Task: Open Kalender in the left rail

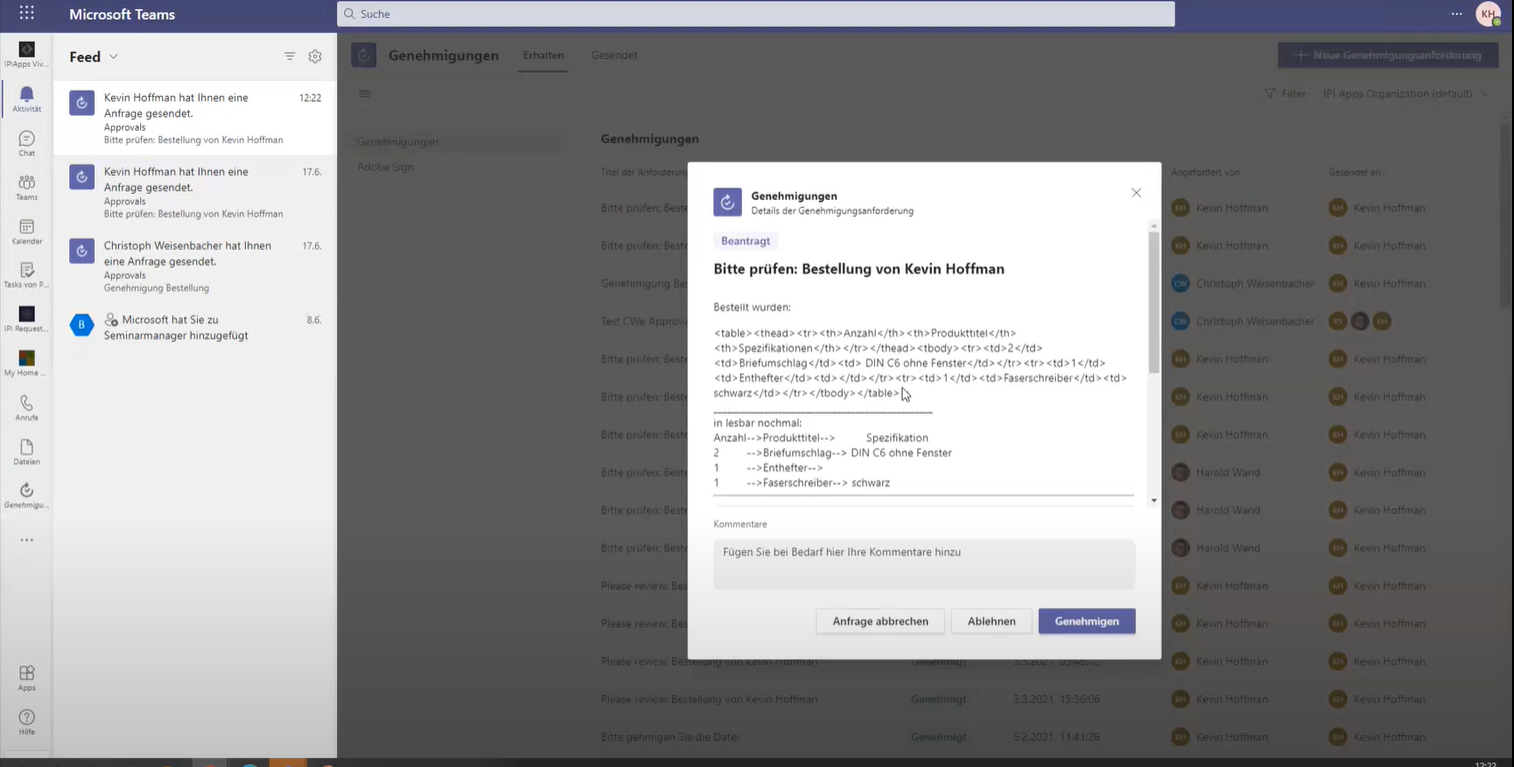Action: 27,231
